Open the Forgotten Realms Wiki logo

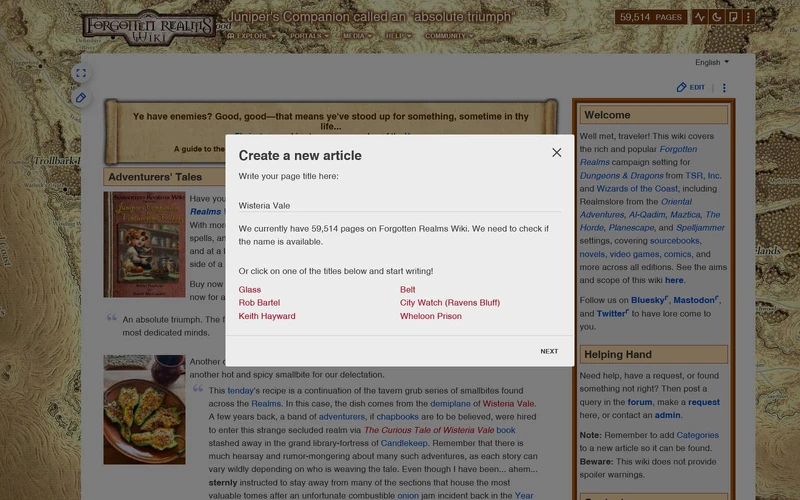pos(149,28)
